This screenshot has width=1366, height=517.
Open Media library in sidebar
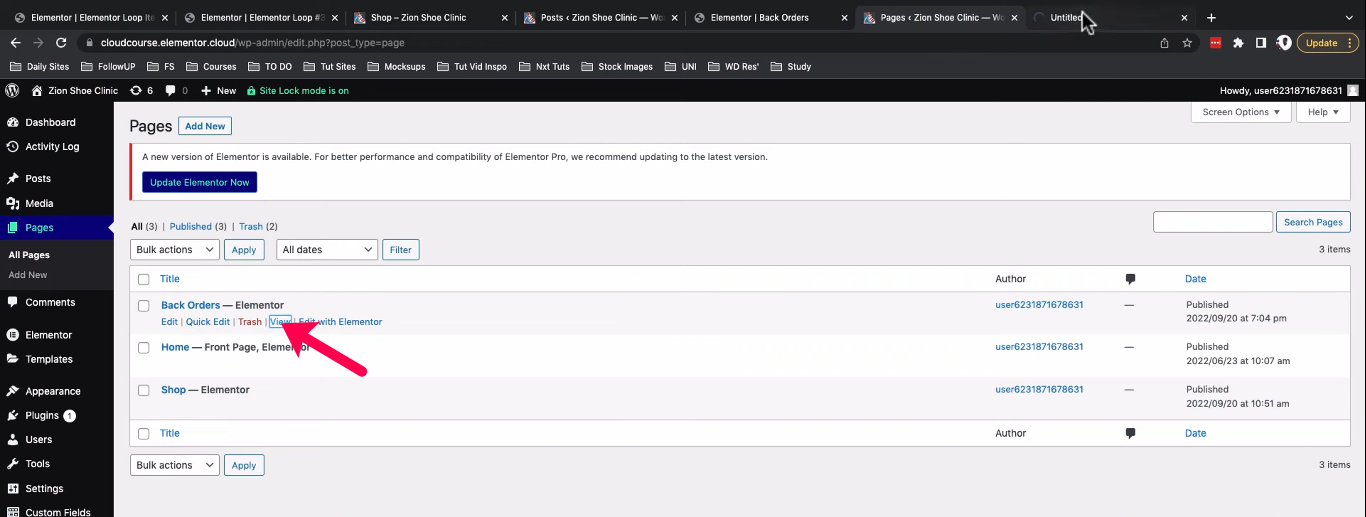click(39, 203)
